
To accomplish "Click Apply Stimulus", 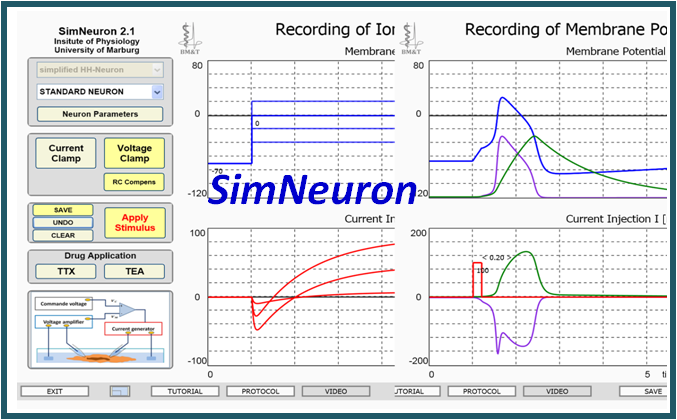I will pyautogui.click(x=135, y=223).
